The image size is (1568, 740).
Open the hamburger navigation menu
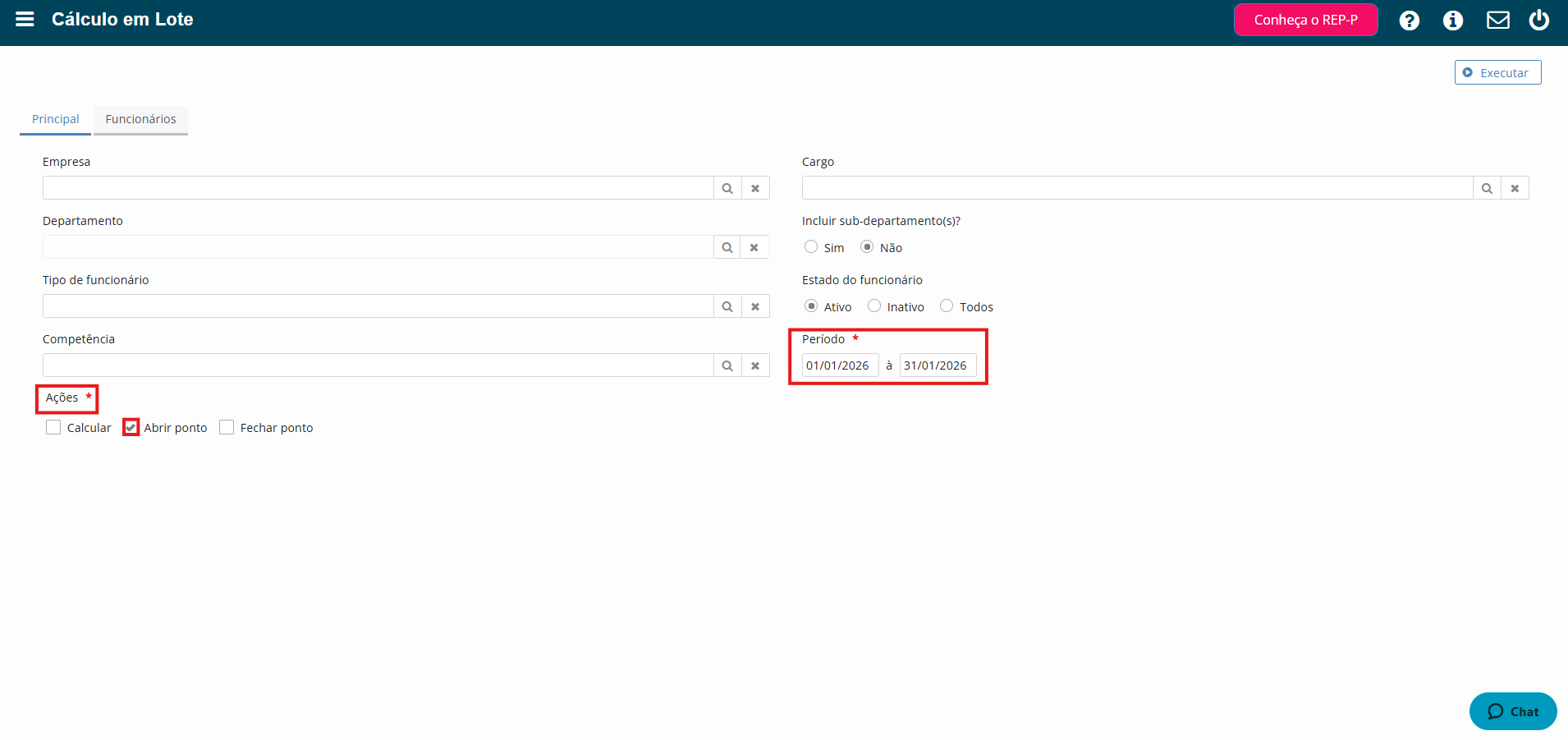(25, 19)
